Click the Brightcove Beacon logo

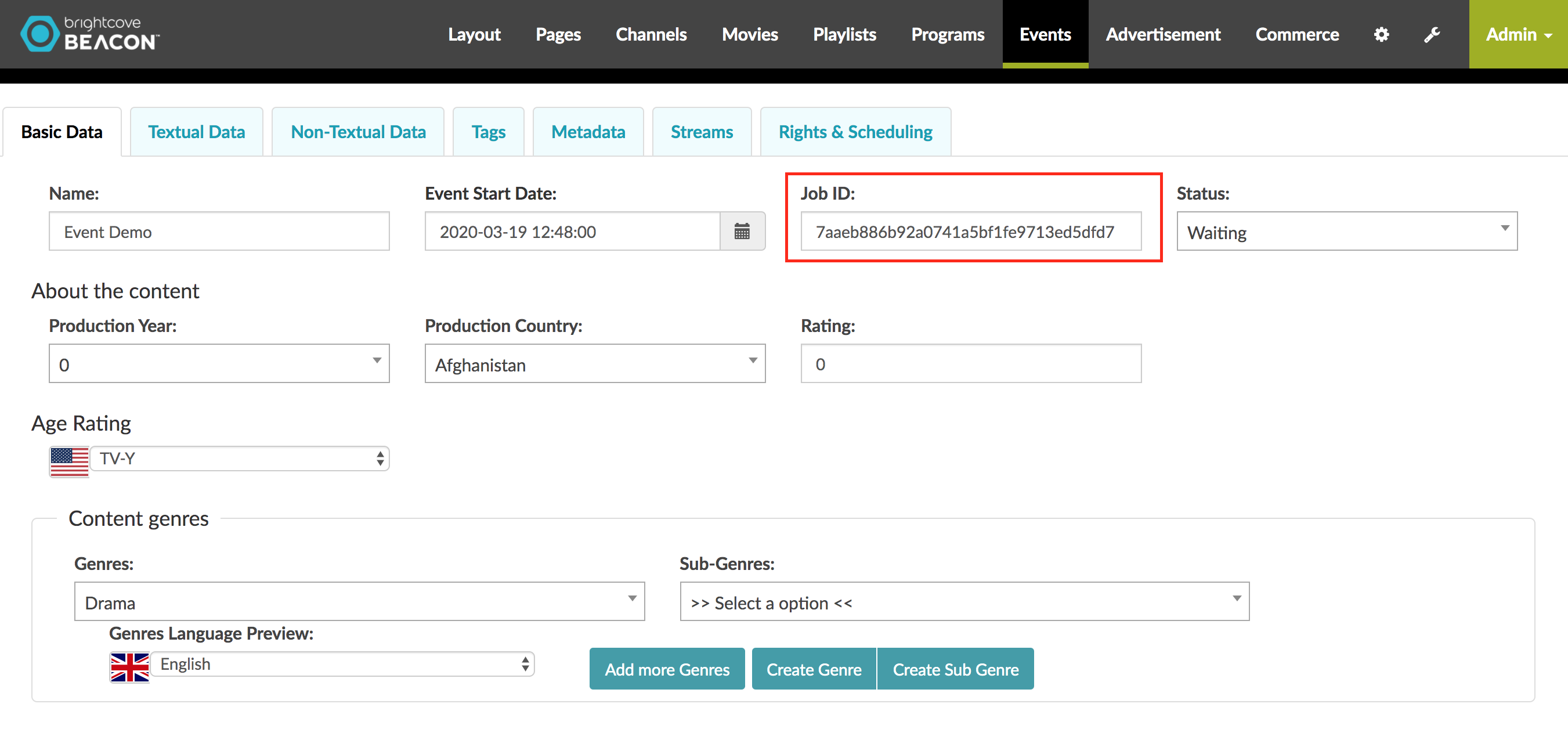(x=90, y=34)
